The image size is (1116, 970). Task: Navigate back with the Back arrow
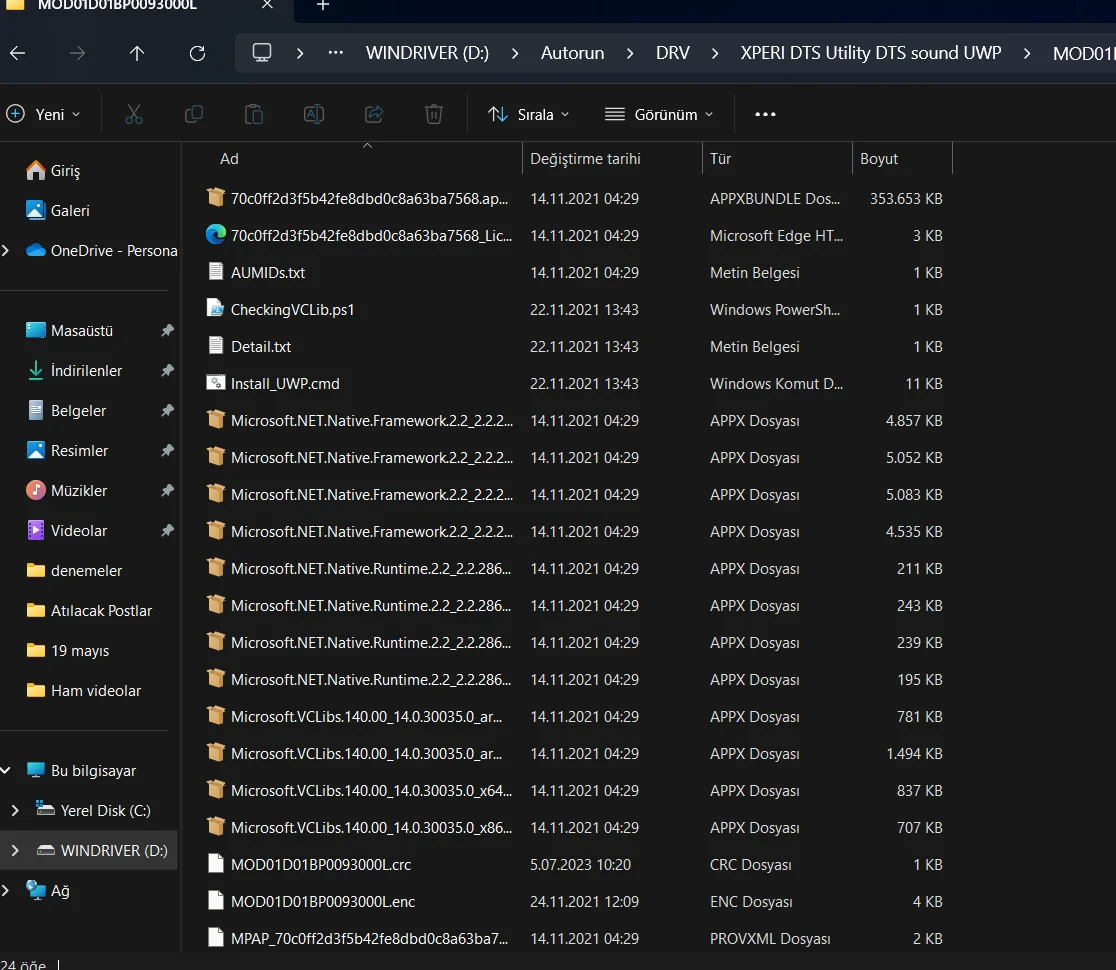pyautogui.click(x=18, y=53)
